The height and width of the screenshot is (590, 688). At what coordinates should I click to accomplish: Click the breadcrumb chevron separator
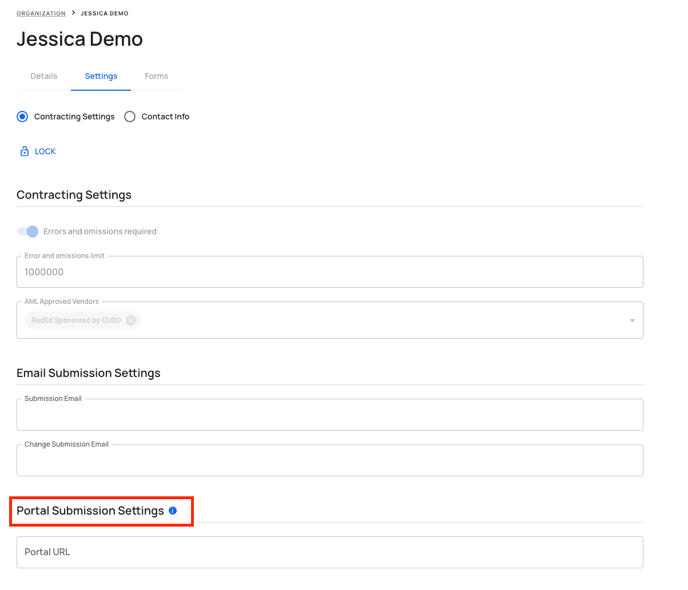(73, 13)
